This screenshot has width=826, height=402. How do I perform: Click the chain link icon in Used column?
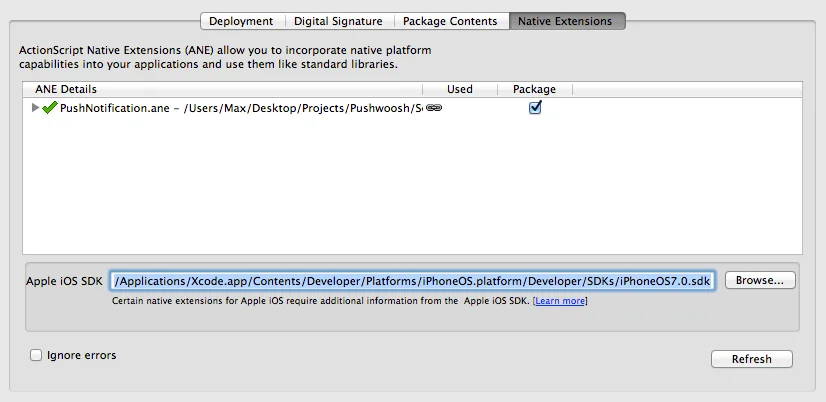point(433,108)
